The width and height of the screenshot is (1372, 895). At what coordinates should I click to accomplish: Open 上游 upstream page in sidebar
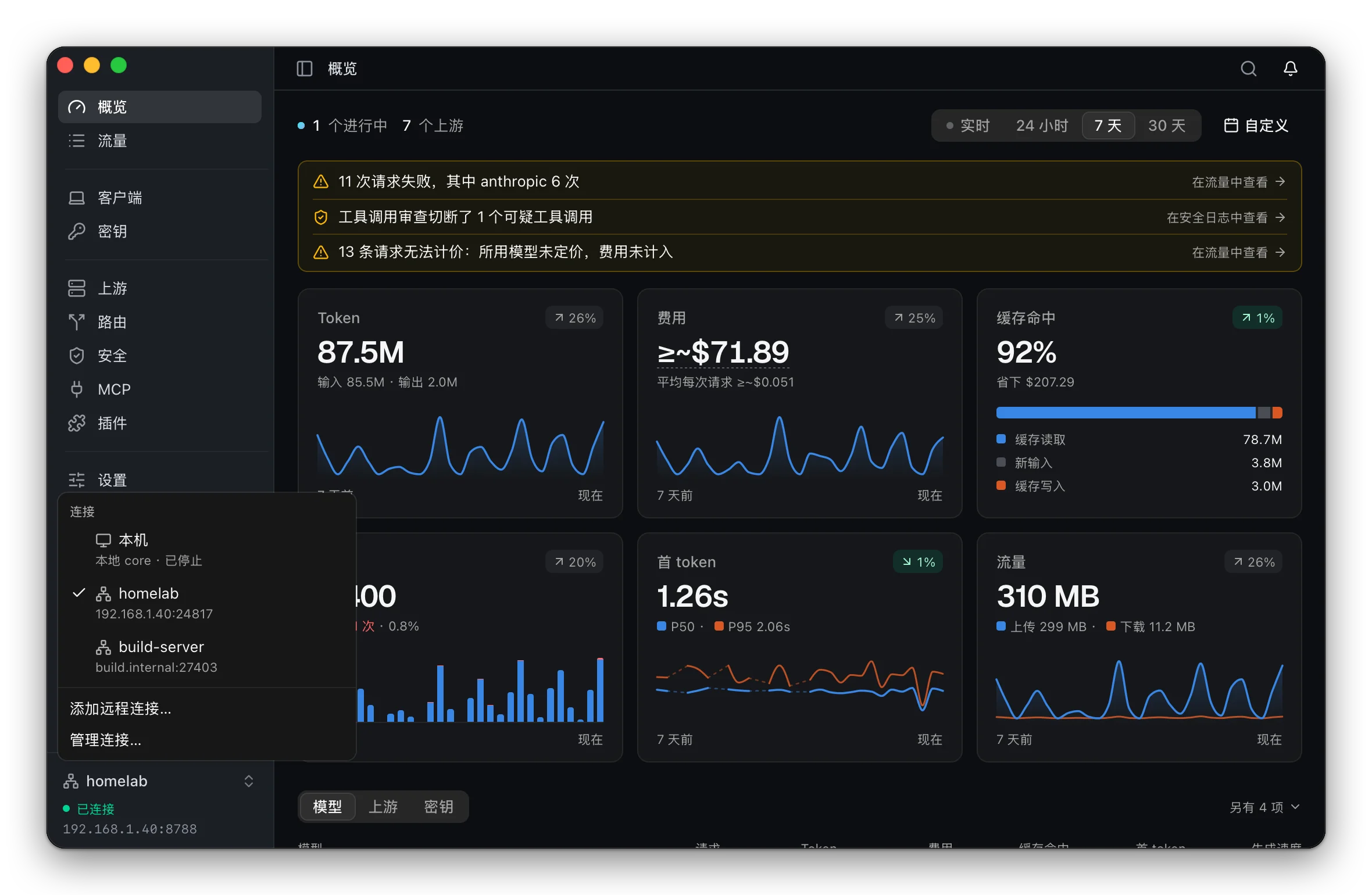click(160, 288)
